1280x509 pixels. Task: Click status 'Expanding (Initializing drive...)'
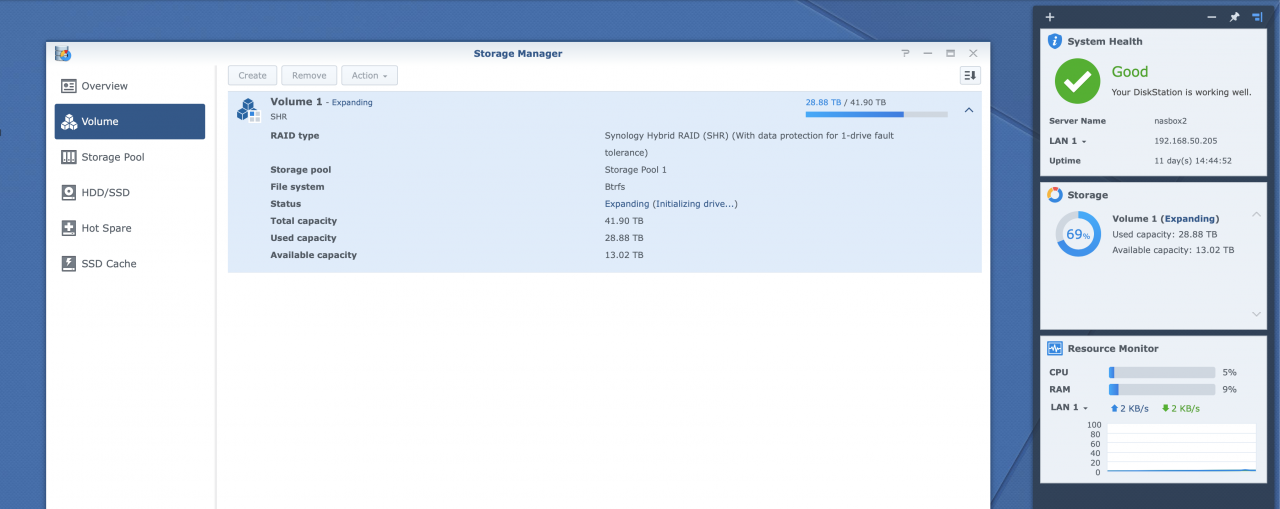point(671,204)
